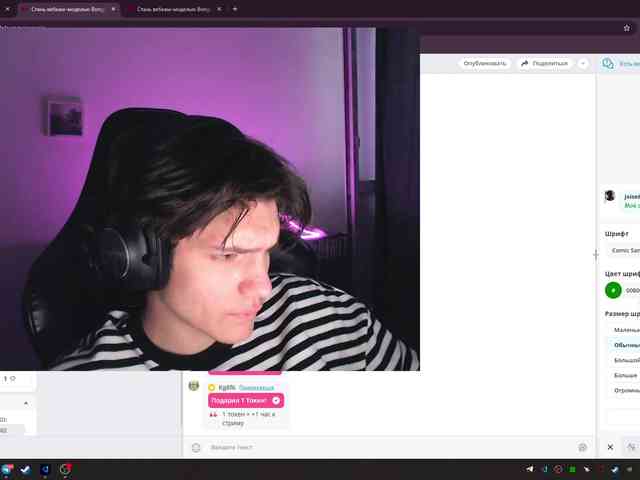Image resolution: width=640 pixels, height=480 pixels.
Task: Click the translate icon beside the X
Action: pos(631,447)
